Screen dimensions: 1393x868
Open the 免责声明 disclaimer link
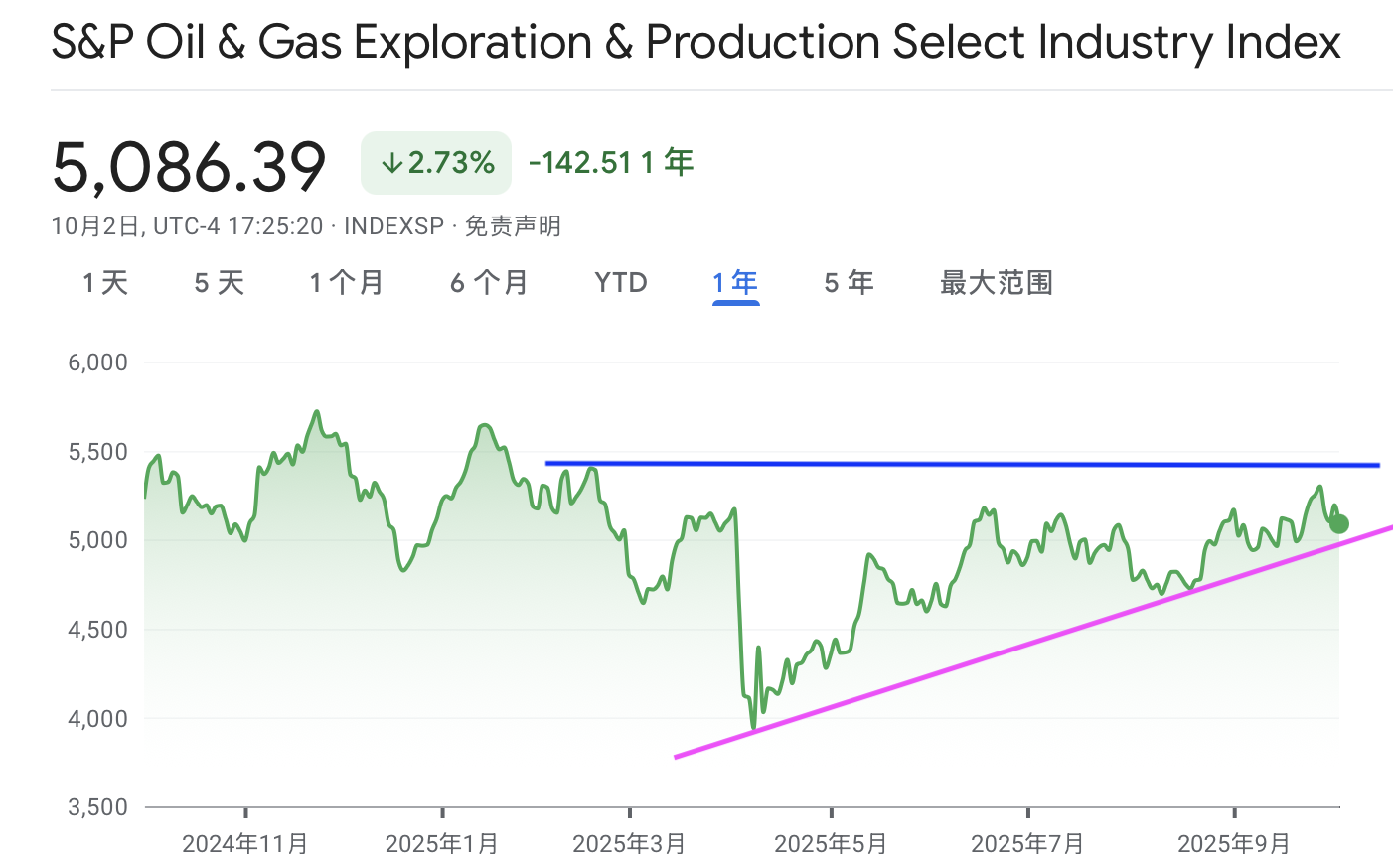coord(513,226)
